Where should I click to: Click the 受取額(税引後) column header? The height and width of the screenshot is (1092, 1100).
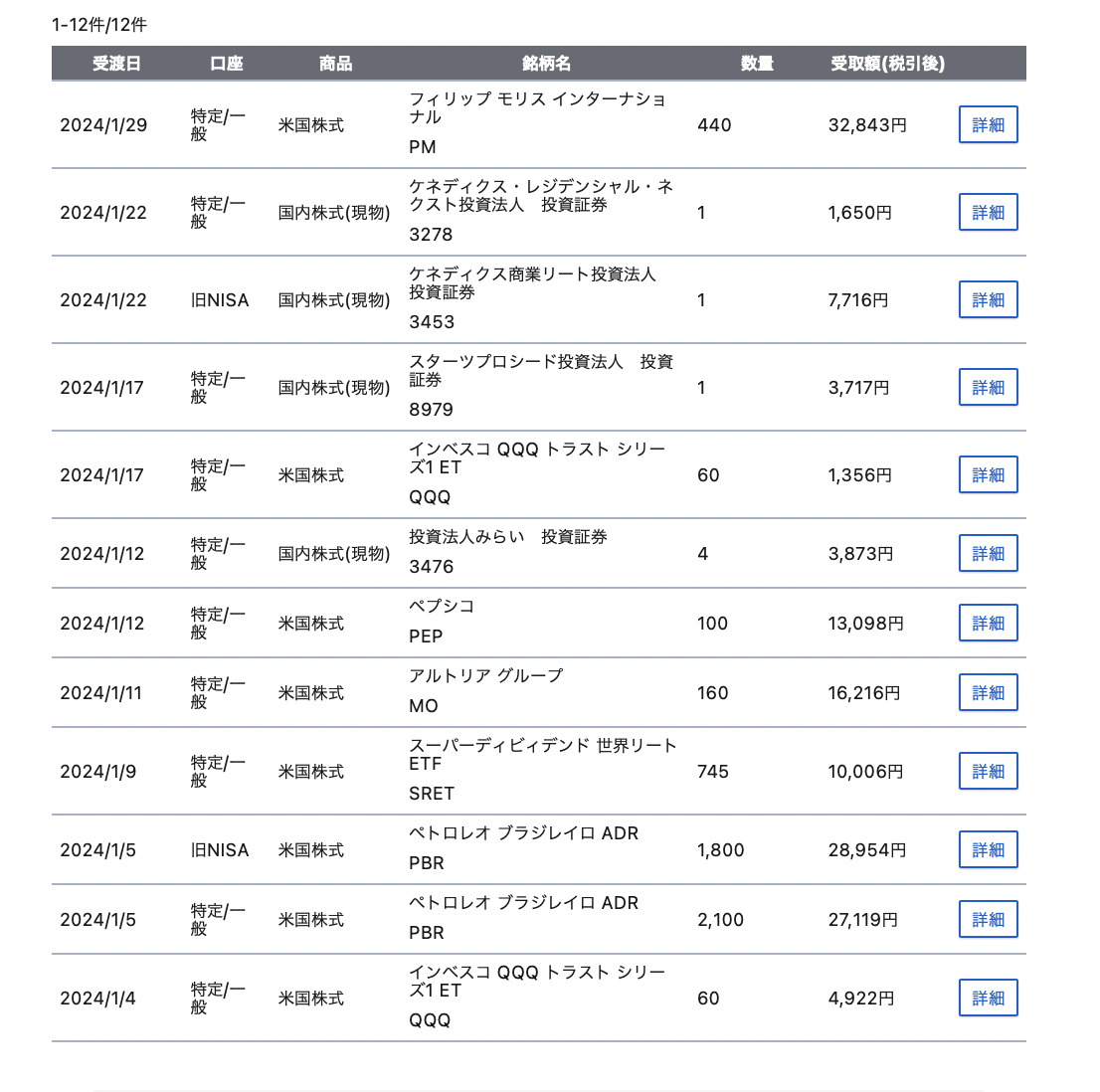click(x=887, y=64)
